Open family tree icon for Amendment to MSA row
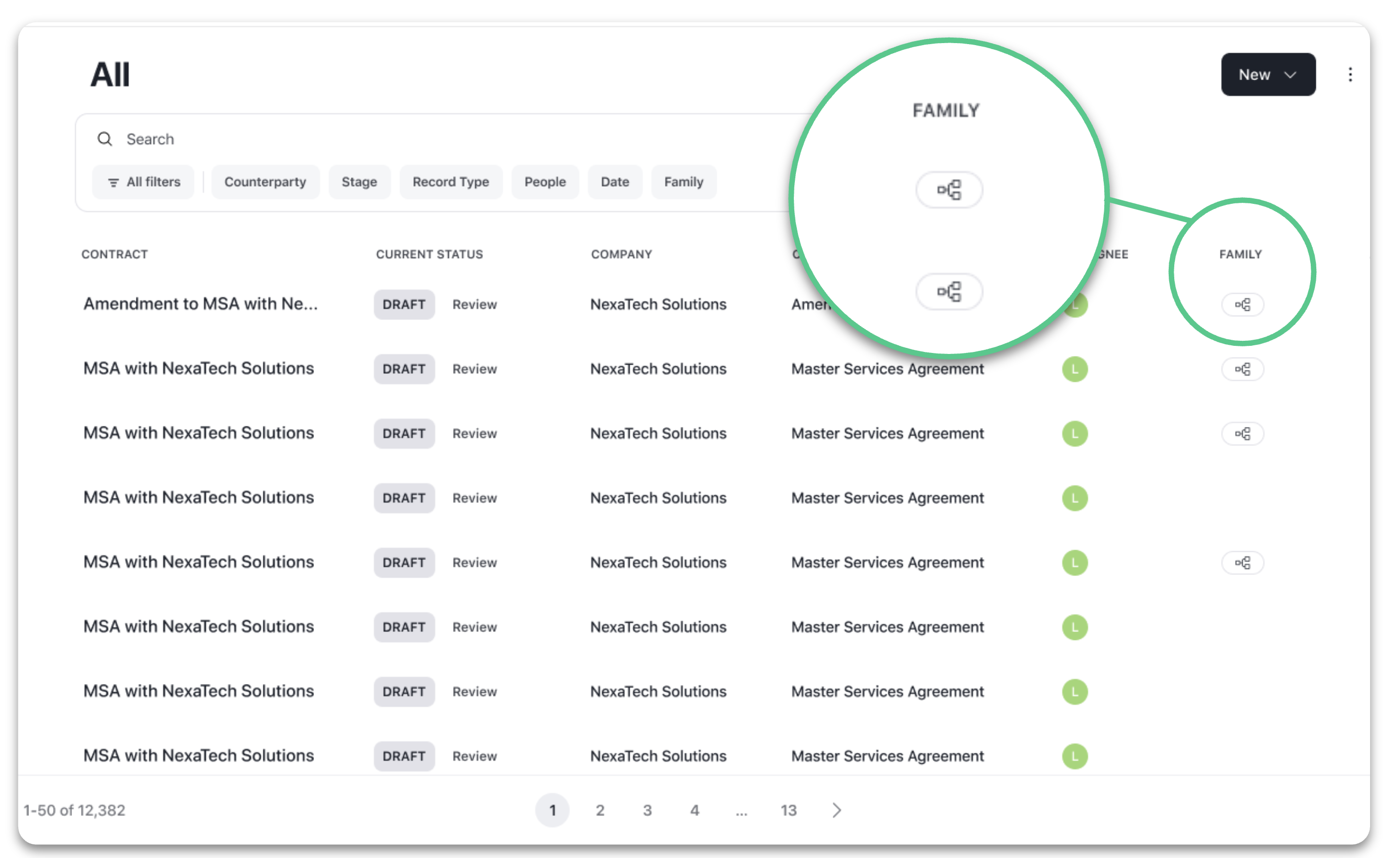1400x858 pixels. (x=1242, y=304)
